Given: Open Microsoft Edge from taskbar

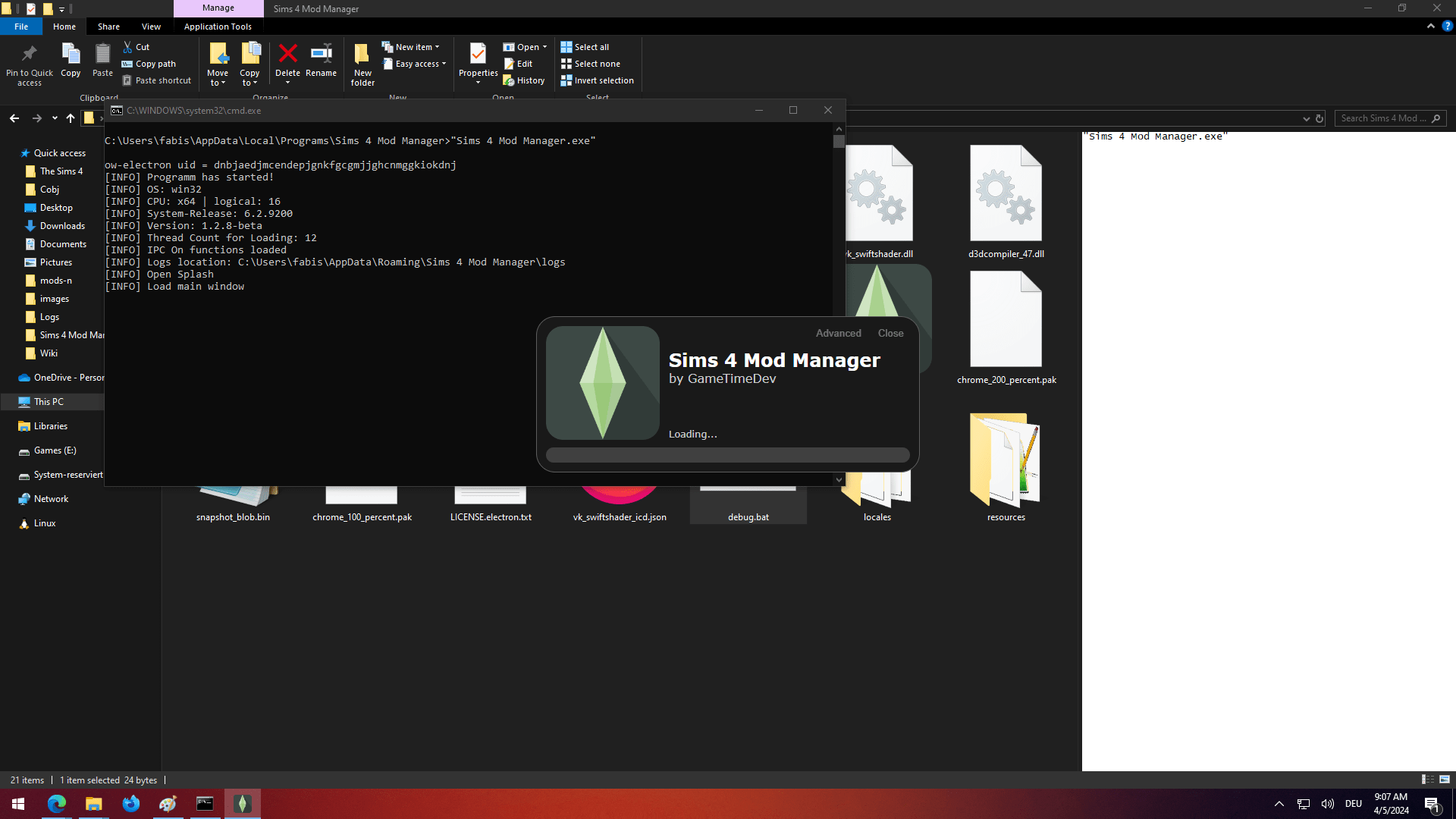Looking at the screenshot, I should (x=57, y=804).
